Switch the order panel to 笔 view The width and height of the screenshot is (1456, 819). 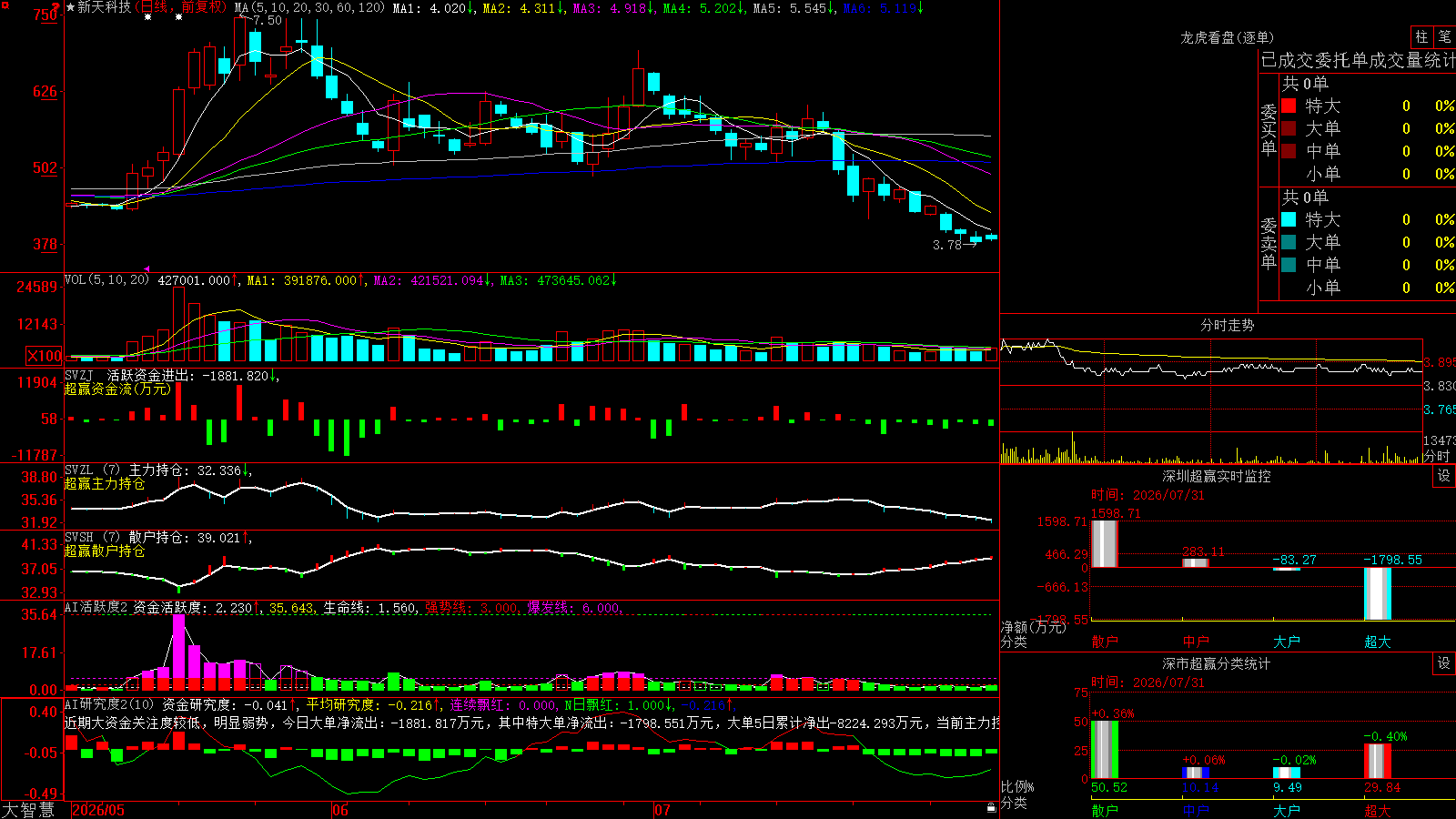(x=1444, y=36)
